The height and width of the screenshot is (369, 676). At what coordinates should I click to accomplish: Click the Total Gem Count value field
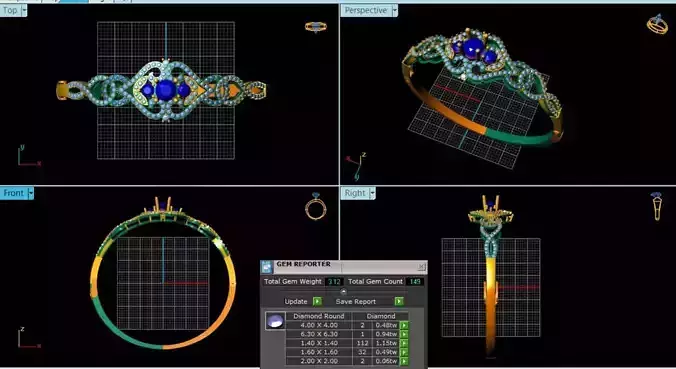pos(415,281)
